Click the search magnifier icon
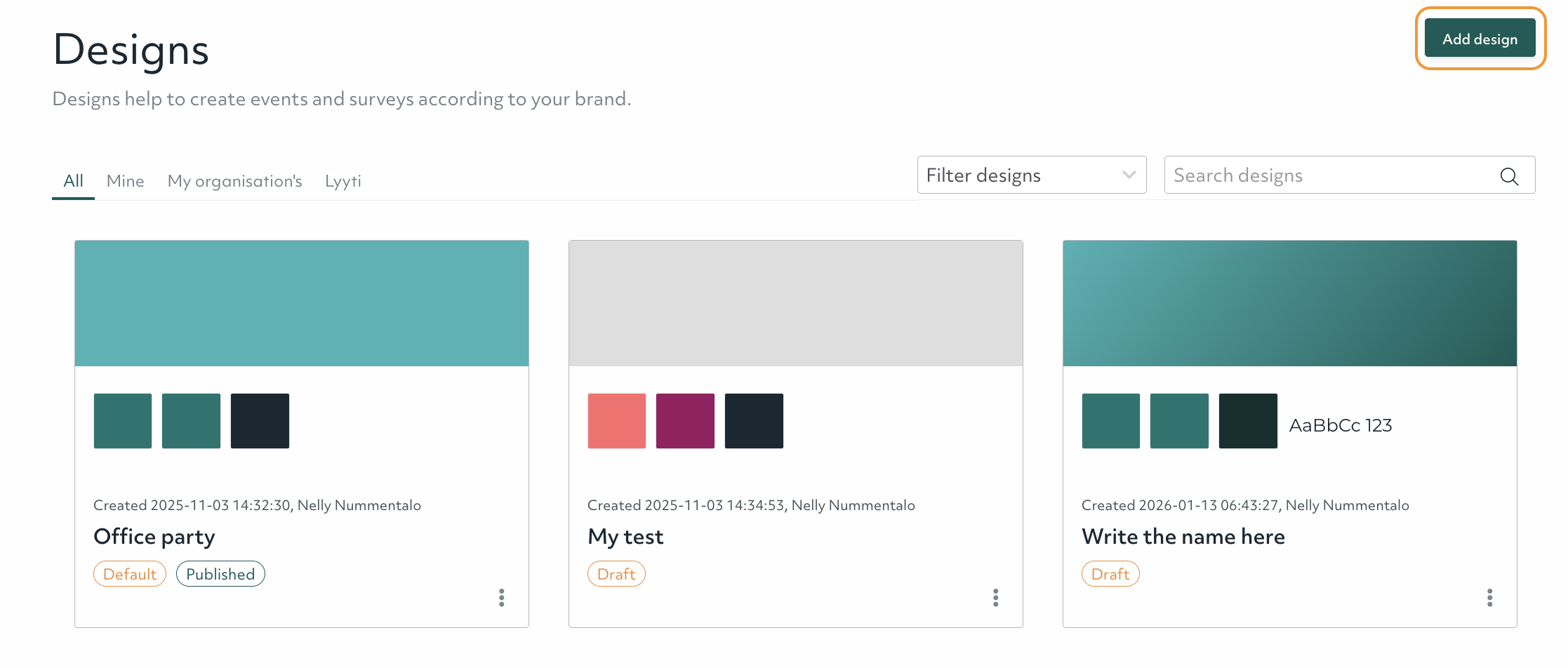1568x668 pixels. click(x=1509, y=176)
